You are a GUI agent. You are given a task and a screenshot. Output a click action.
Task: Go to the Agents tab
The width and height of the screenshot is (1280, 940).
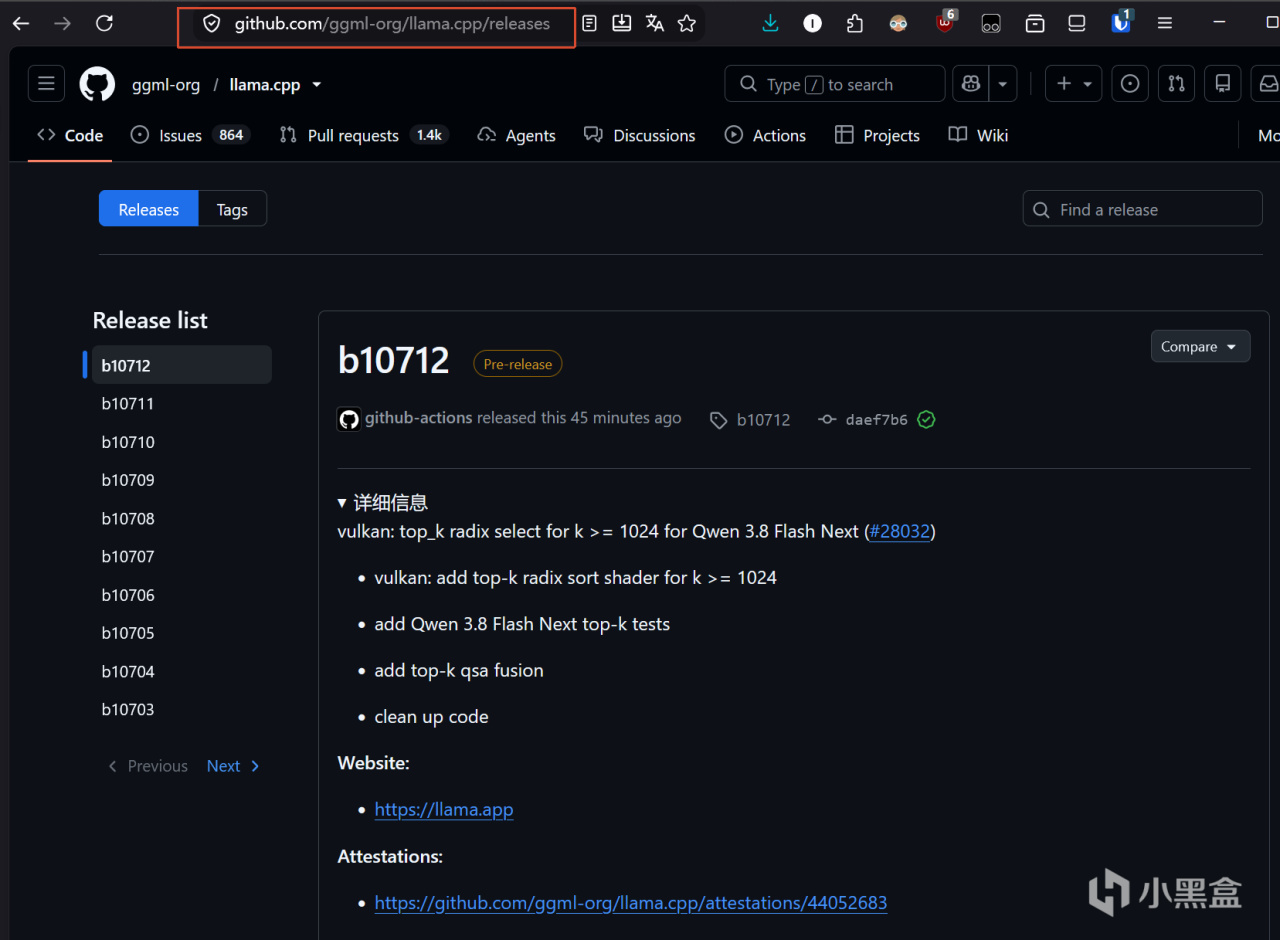click(517, 135)
